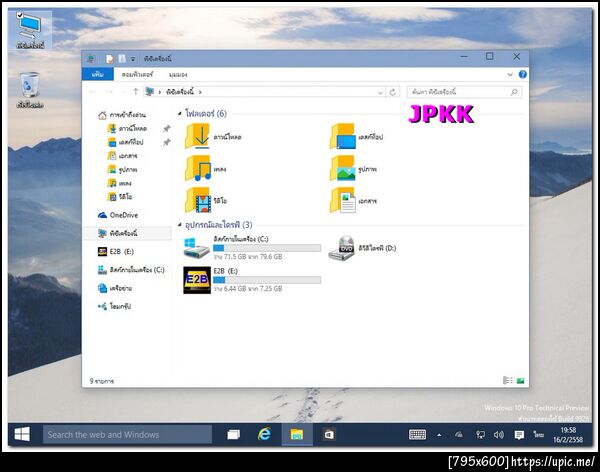600x472 pixels.
Task: Launch Internet Explorer from taskbar
Action: point(264,434)
